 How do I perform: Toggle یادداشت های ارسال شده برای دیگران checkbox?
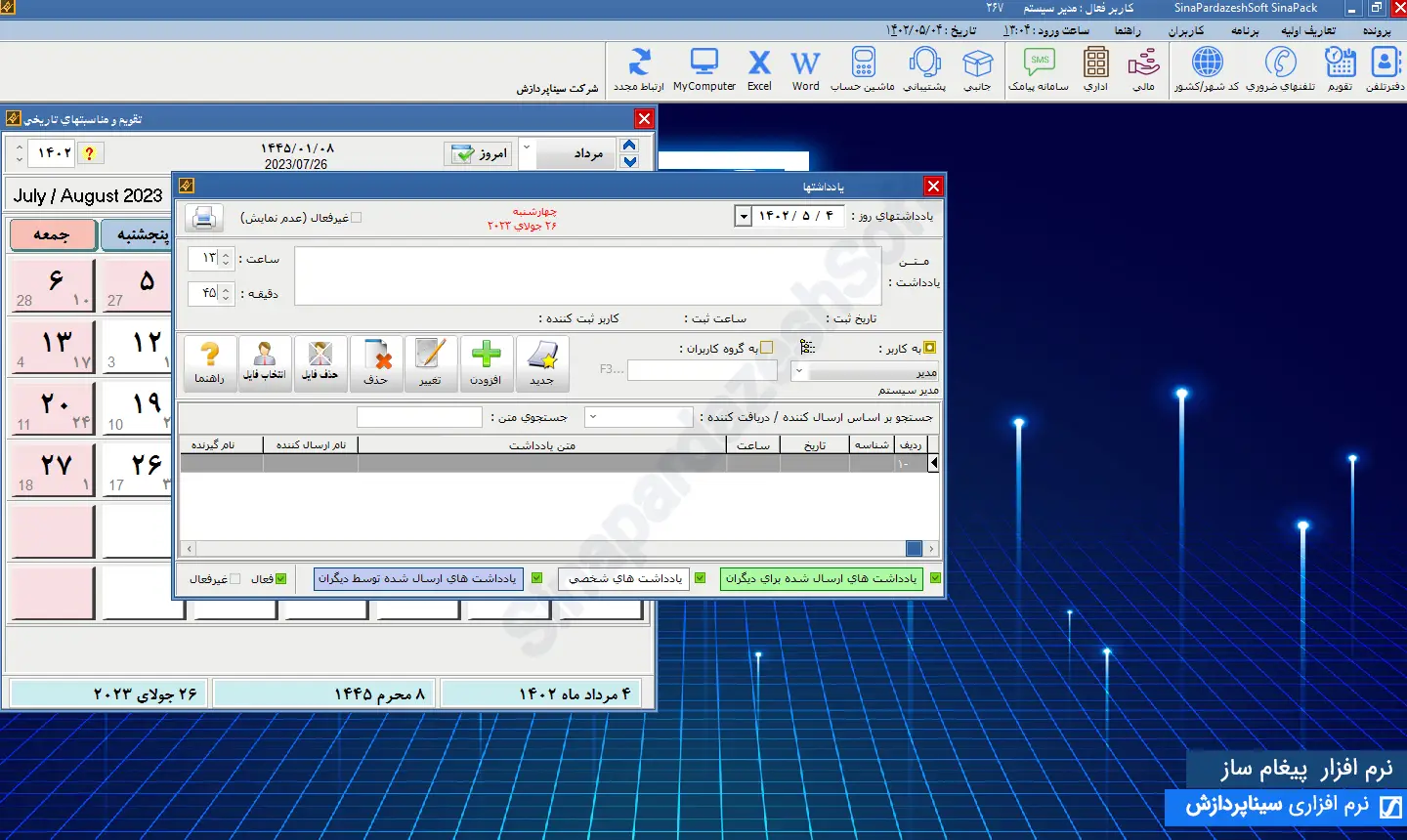(935, 578)
